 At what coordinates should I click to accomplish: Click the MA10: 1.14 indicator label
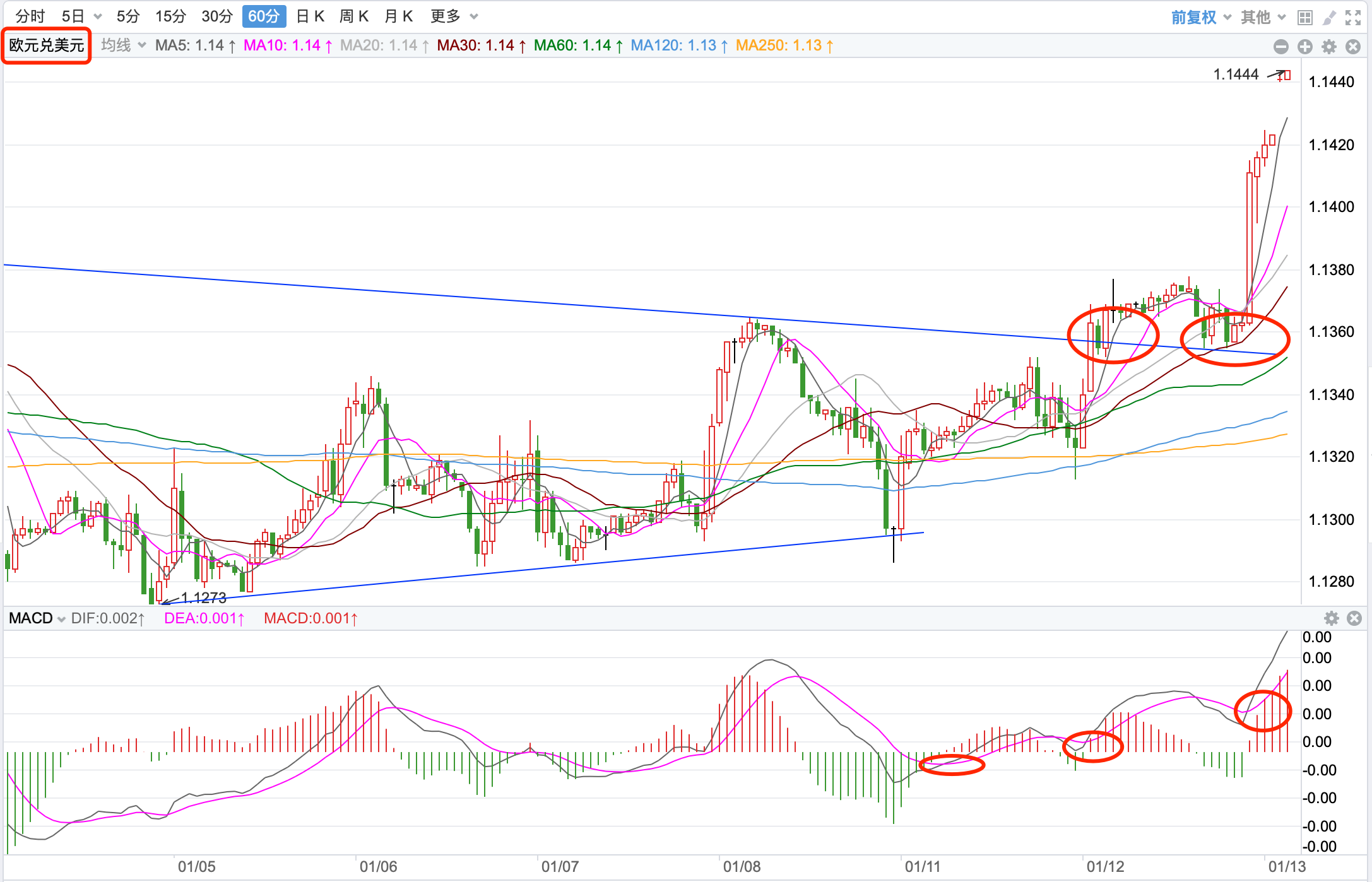click(288, 45)
